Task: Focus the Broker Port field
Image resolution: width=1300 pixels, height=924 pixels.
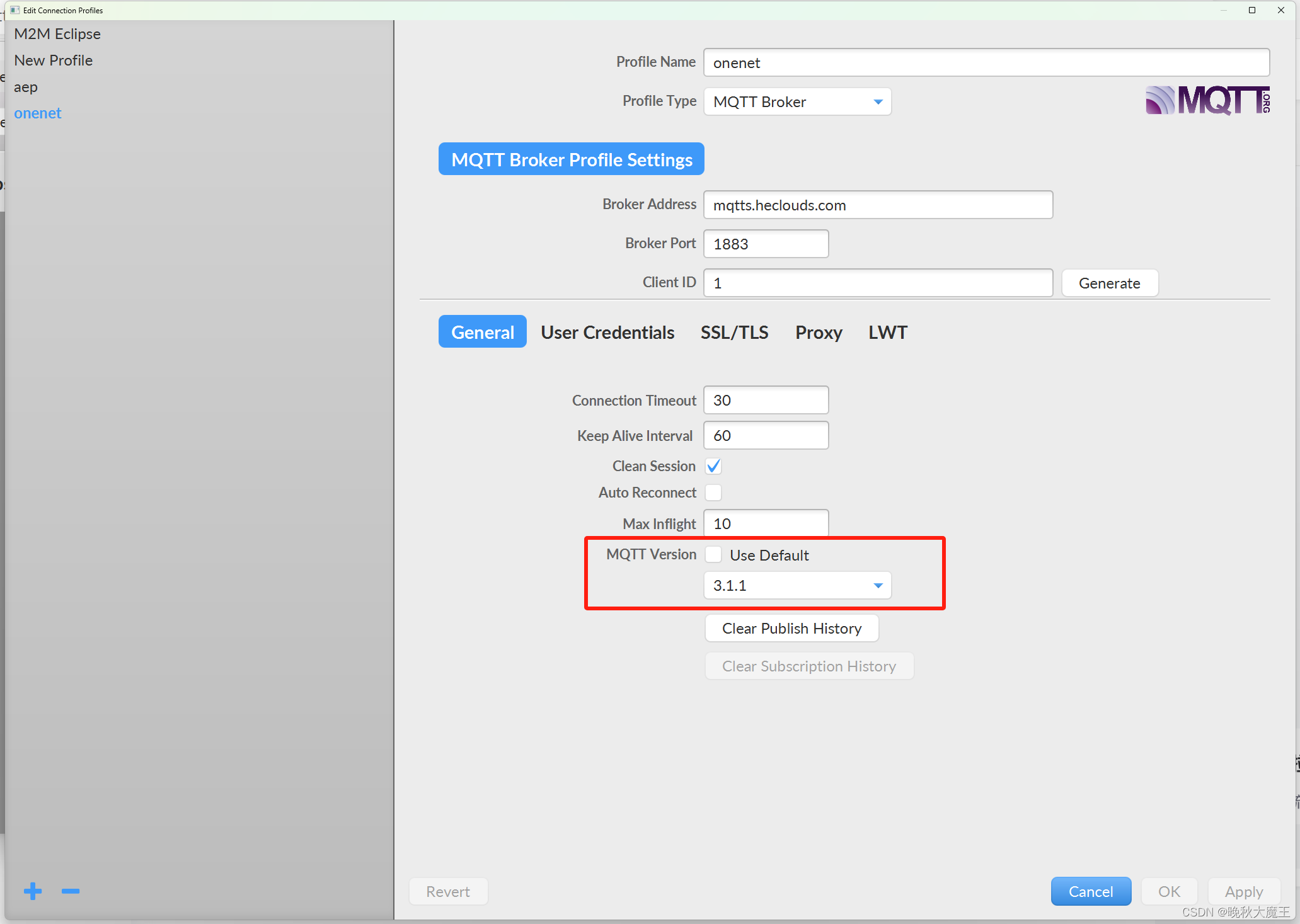Action: 766,244
